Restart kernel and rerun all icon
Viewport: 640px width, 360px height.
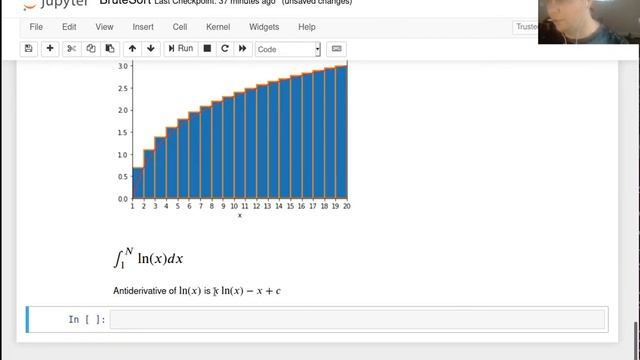[x=242, y=49]
